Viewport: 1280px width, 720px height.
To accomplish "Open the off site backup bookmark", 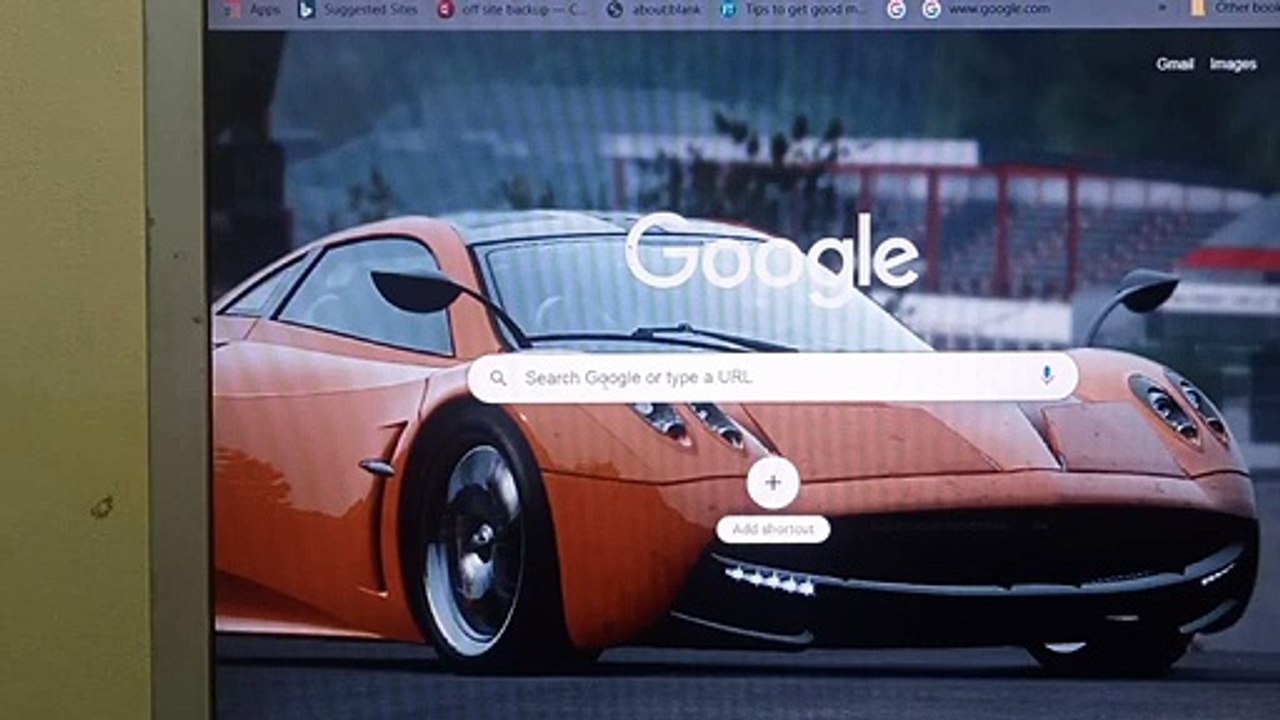I will 511,9.
